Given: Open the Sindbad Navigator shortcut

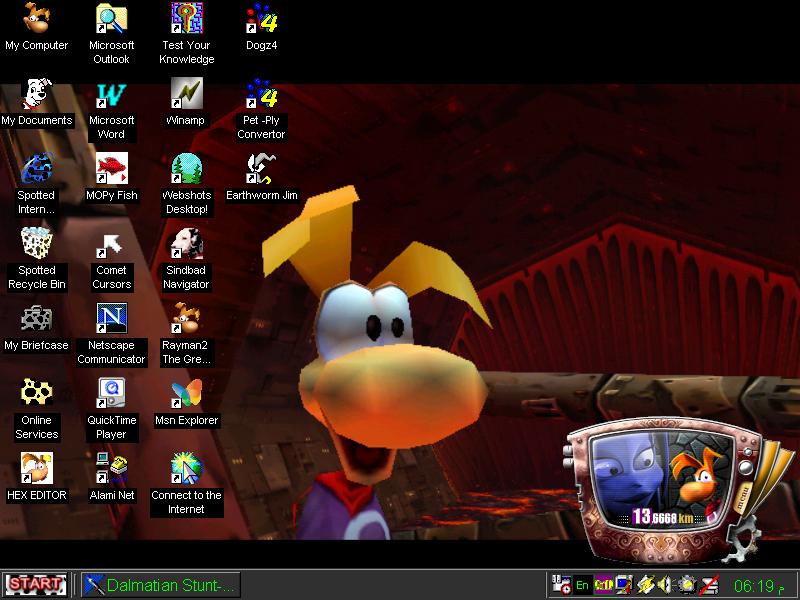Looking at the screenshot, I should click(x=186, y=244).
